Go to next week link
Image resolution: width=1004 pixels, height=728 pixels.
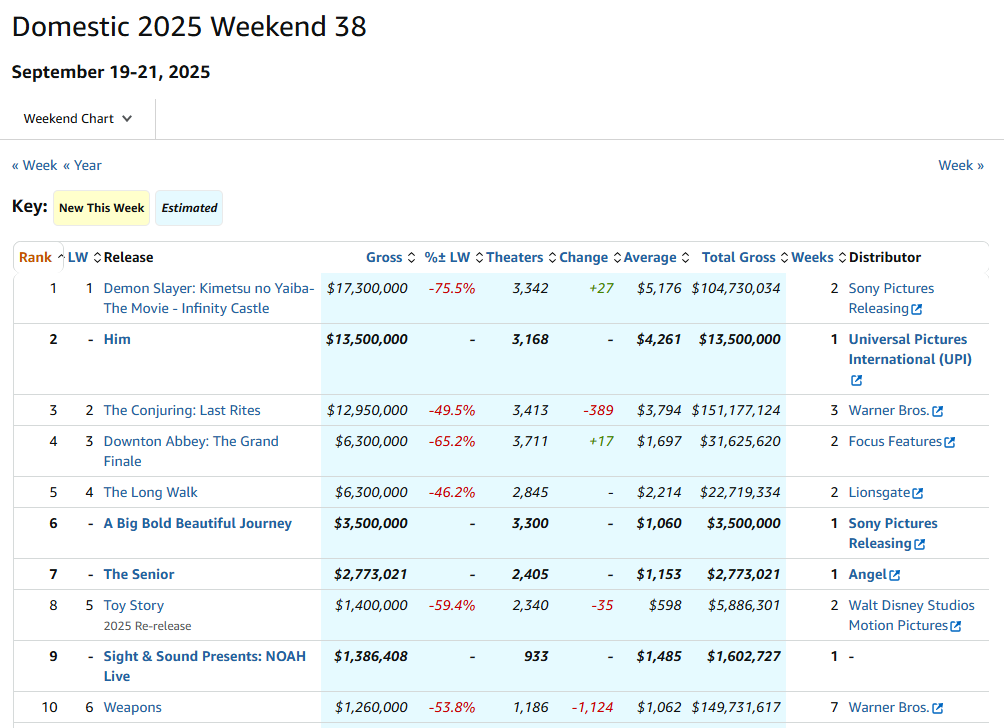[x=960, y=165]
